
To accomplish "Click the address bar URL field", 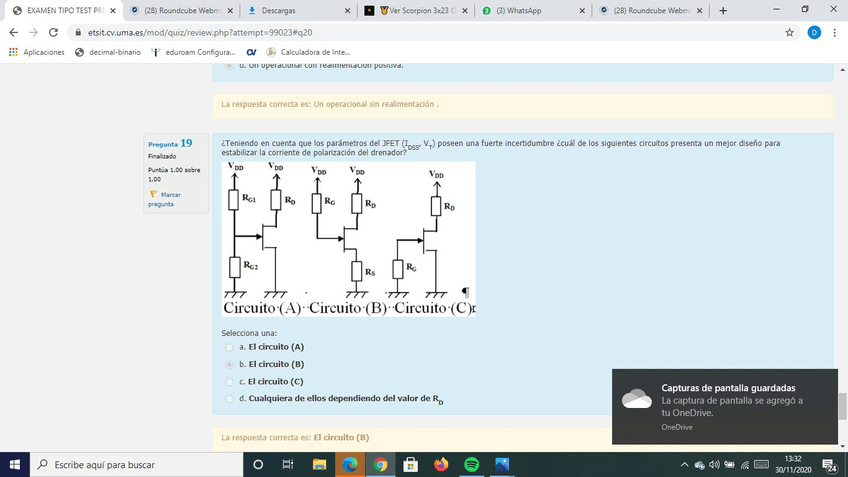I will click(400, 32).
